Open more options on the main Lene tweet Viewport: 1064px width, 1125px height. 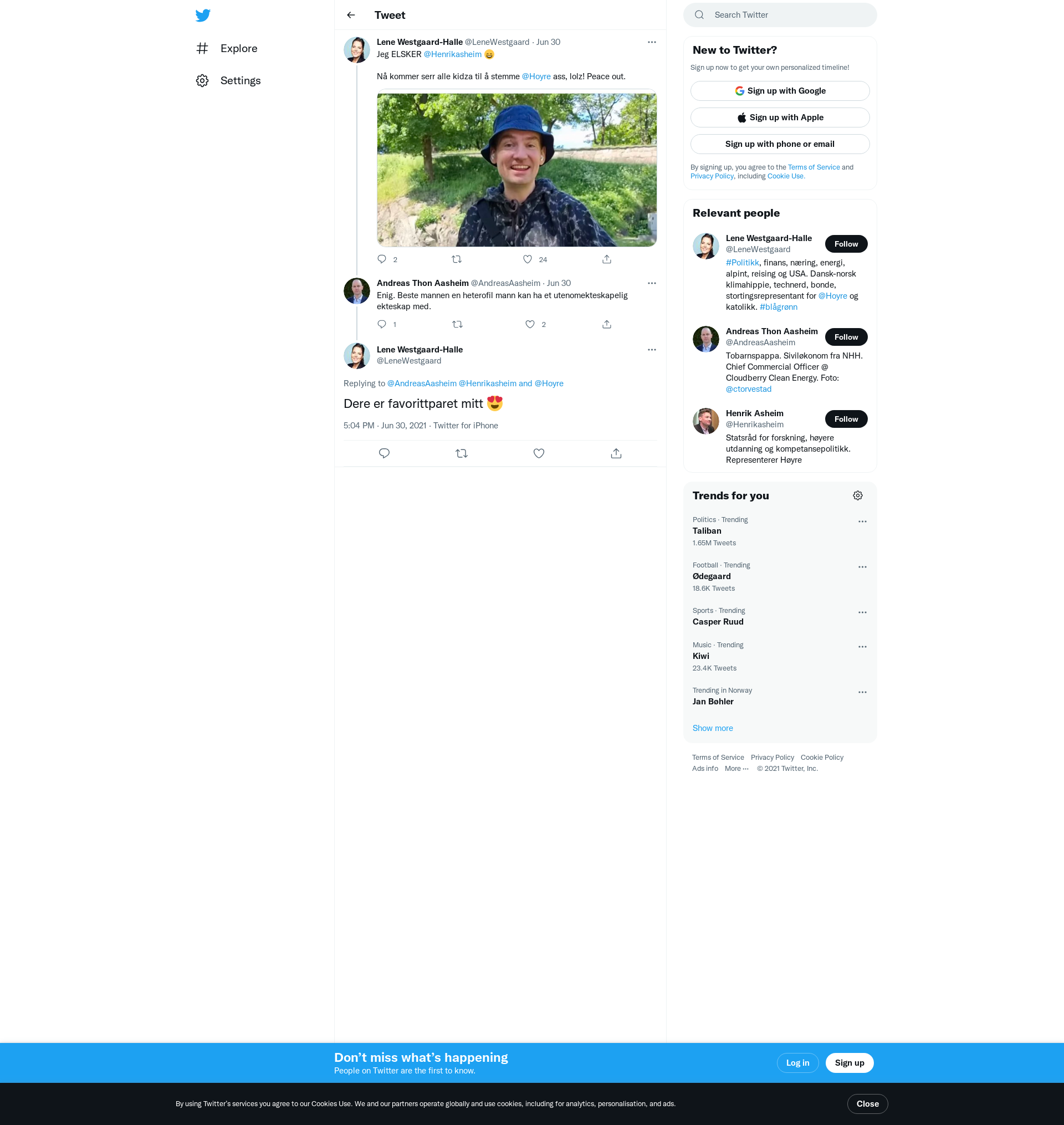click(652, 349)
